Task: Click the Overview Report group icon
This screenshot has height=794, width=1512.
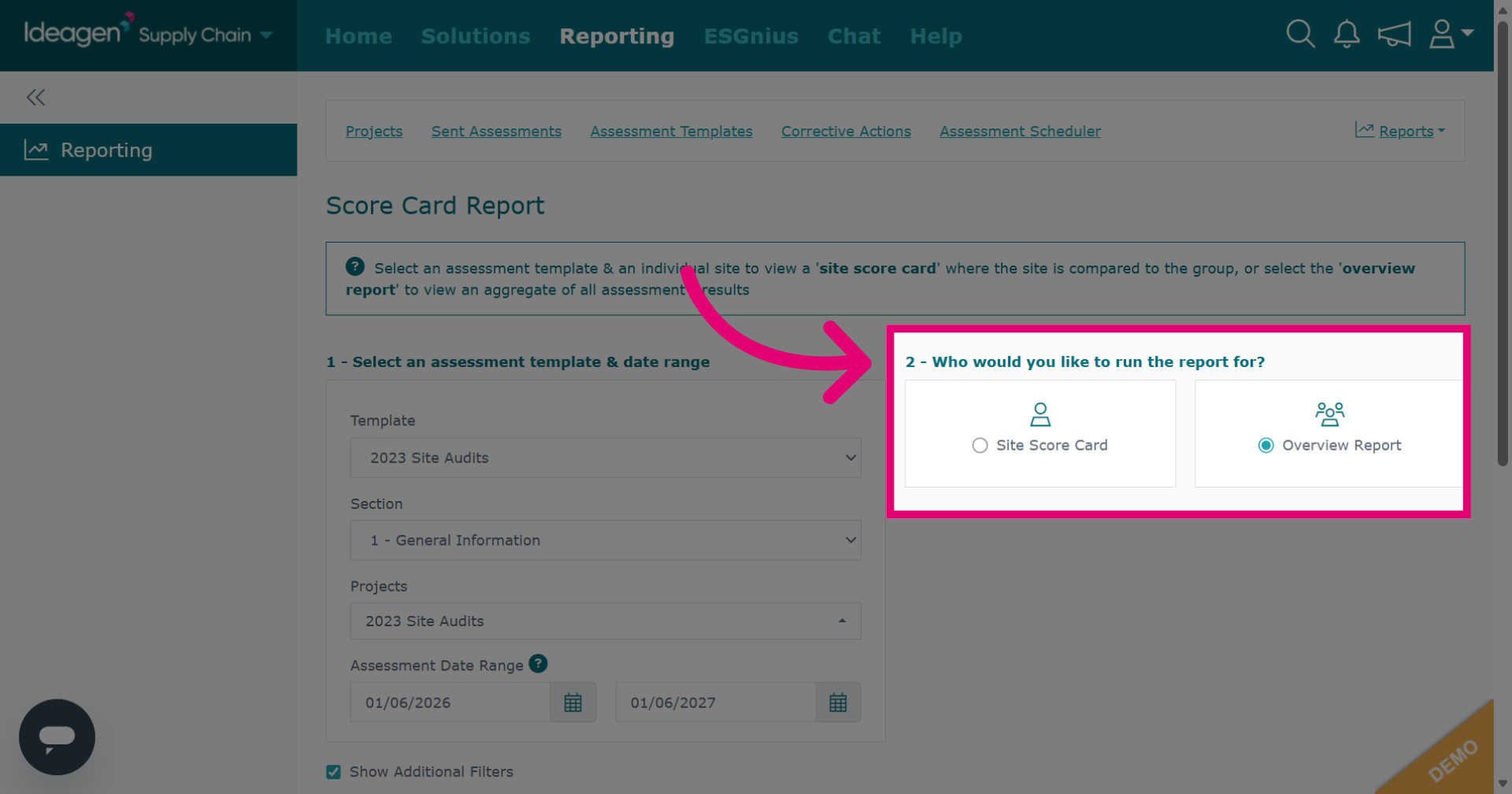Action: click(x=1330, y=414)
